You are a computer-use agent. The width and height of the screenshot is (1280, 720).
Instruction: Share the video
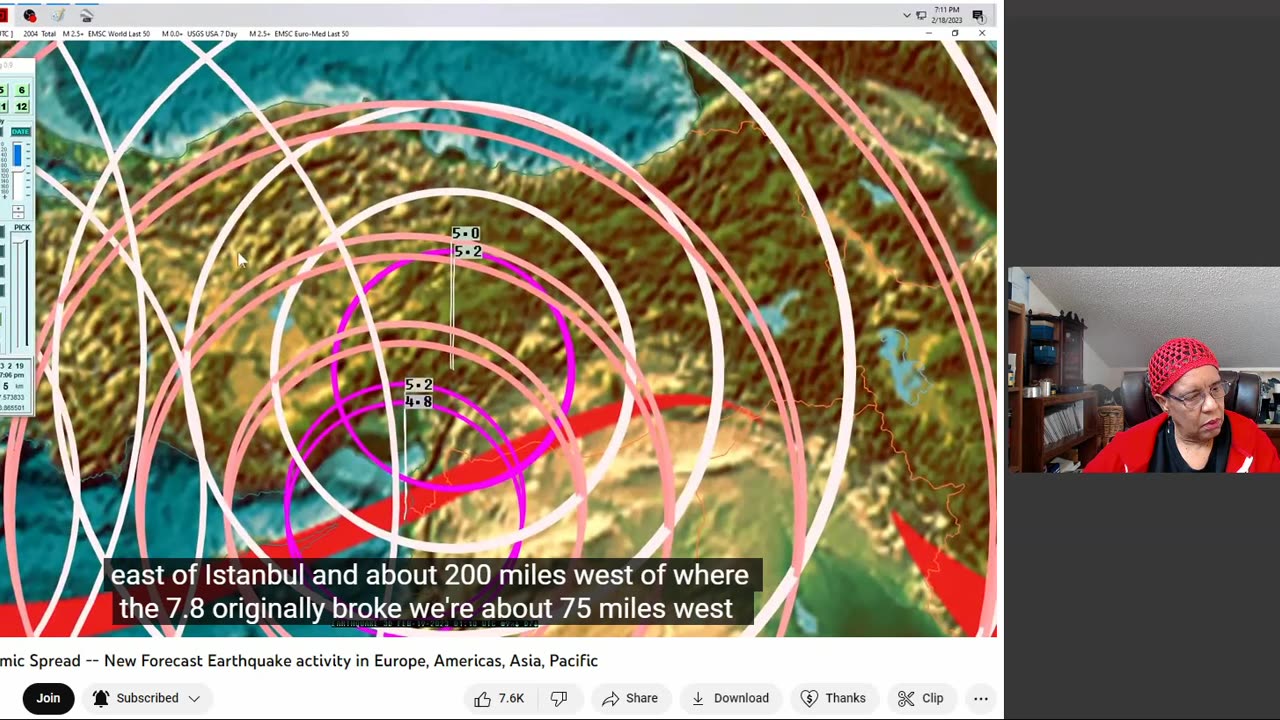pos(629,698)
